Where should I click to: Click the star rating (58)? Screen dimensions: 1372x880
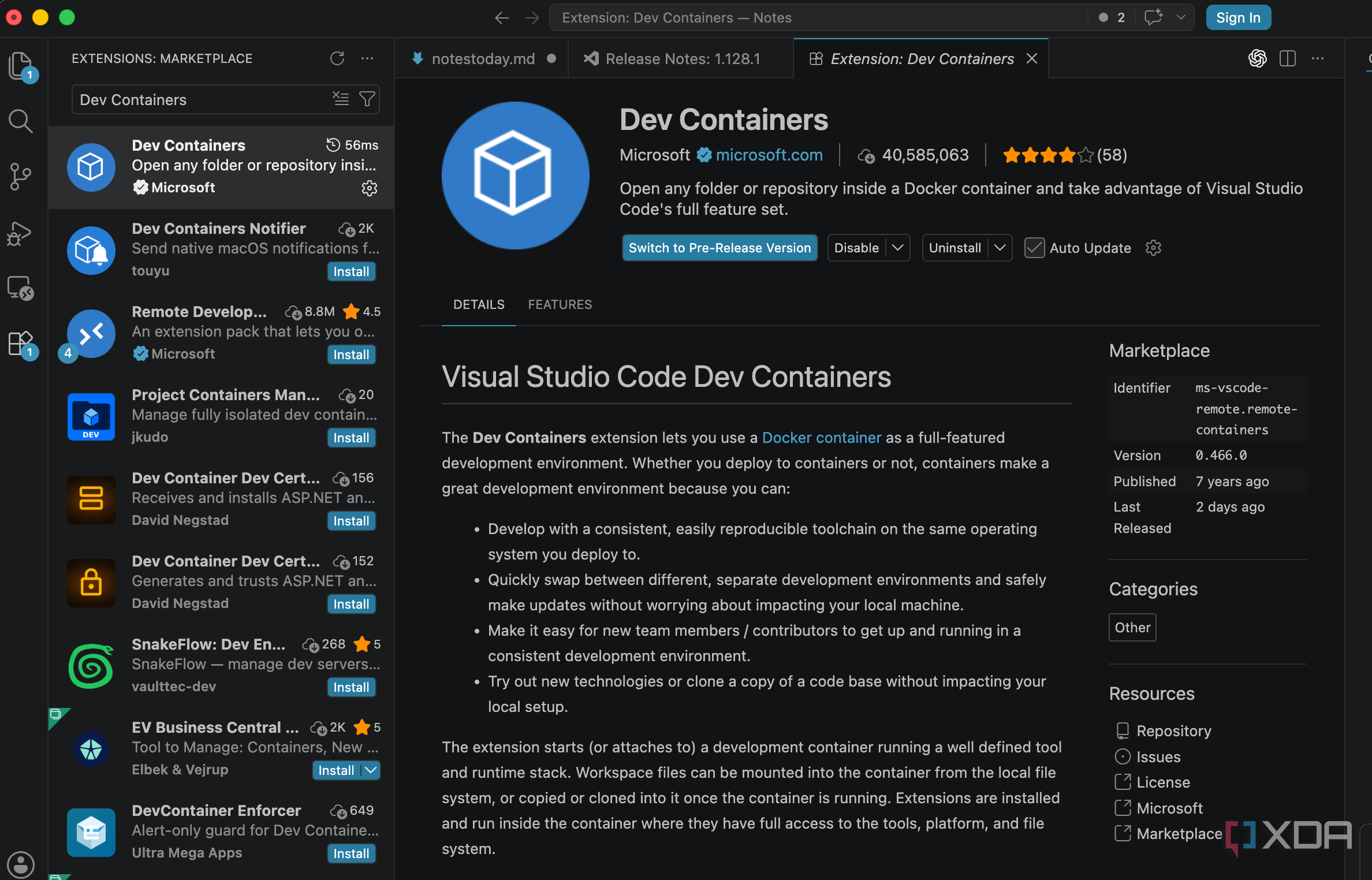(1064, 155)
